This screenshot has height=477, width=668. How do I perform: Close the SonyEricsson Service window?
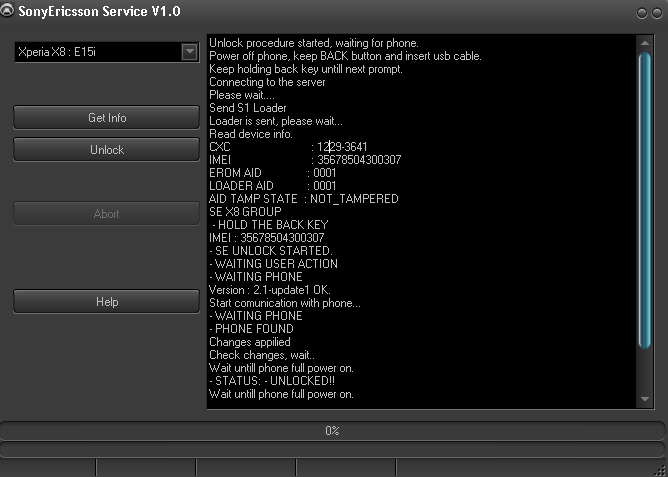tap(656, 12)
